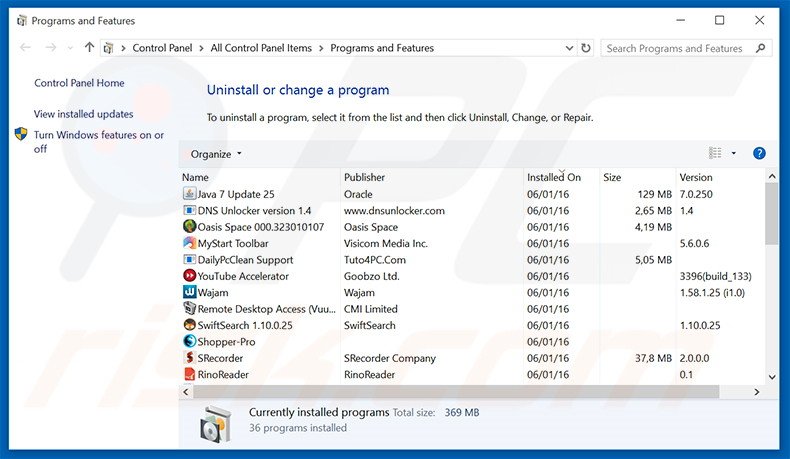Click the installed programs disc icon
The width and height of the screenshot is (790, 459).
coord(216,424)
